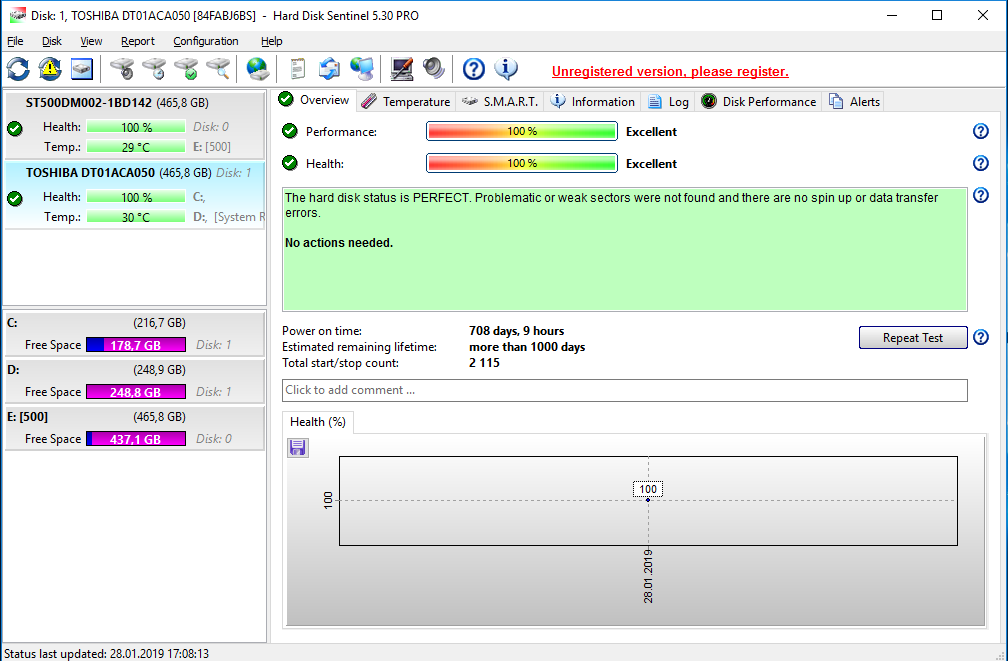Open the Configuration menu
Image resolution: width=1008 pixels, height=661 pixels.
(x=205, y=41)
